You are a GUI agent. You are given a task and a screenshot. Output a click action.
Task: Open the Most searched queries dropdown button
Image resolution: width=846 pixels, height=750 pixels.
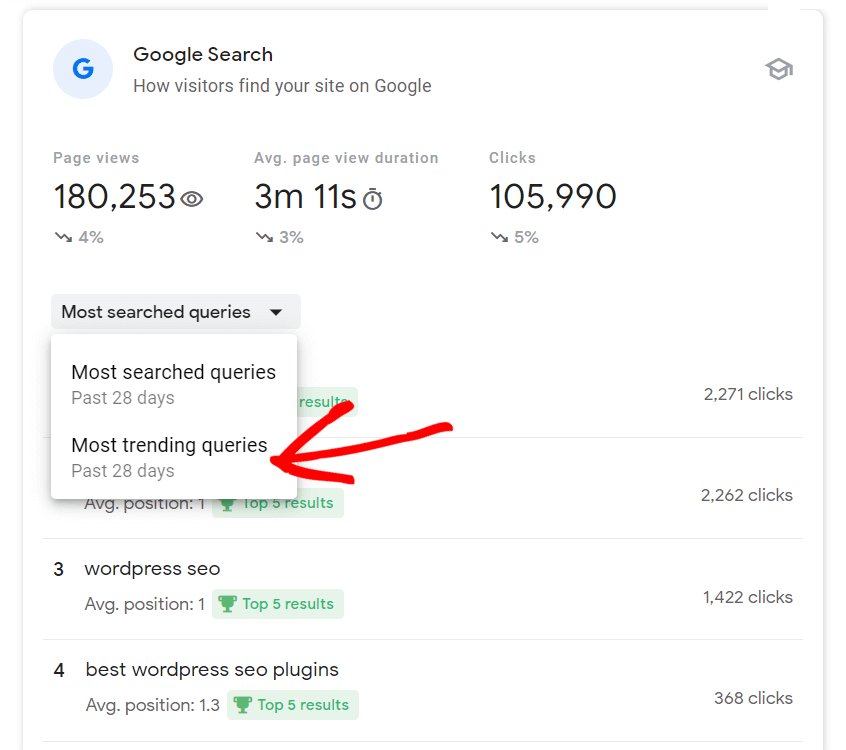(x=175, y=312)
